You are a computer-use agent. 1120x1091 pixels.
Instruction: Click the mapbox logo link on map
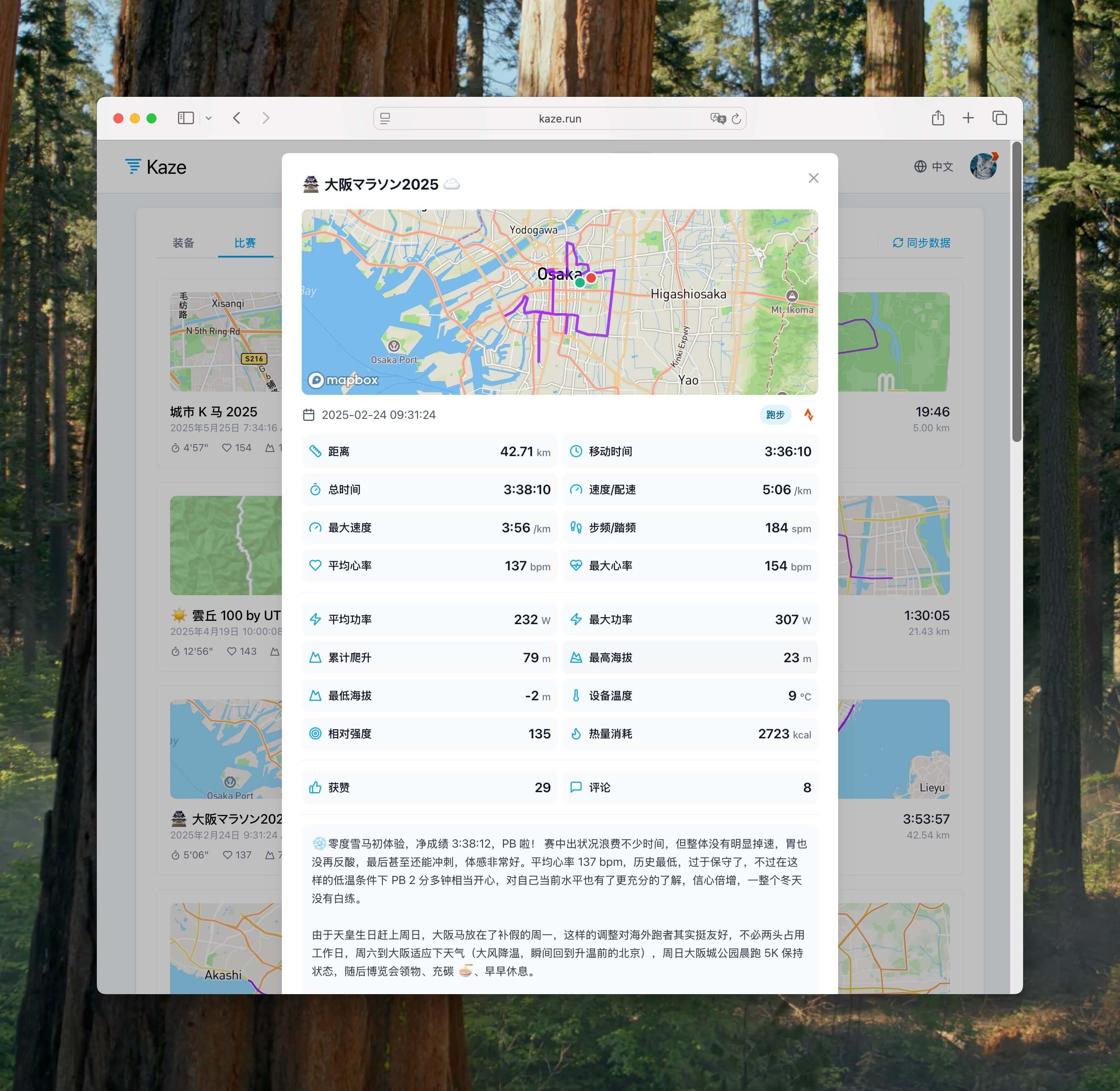343,380
